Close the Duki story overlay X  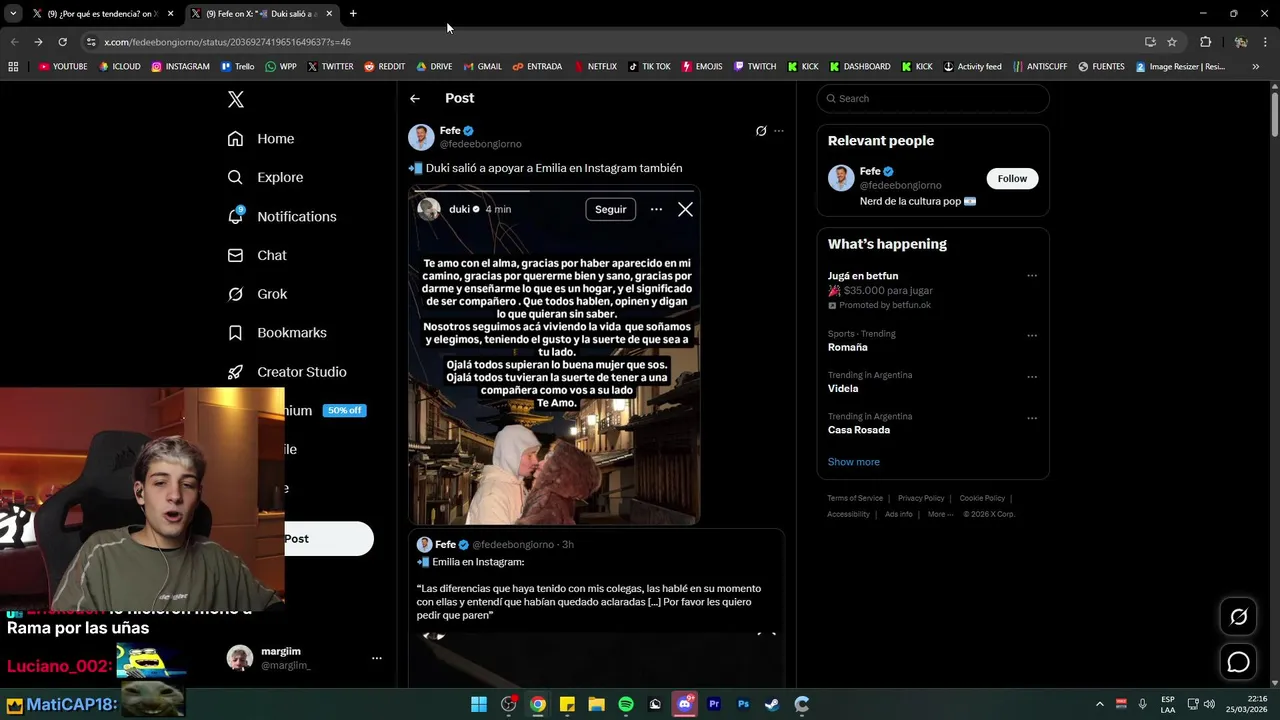point(685,209)
